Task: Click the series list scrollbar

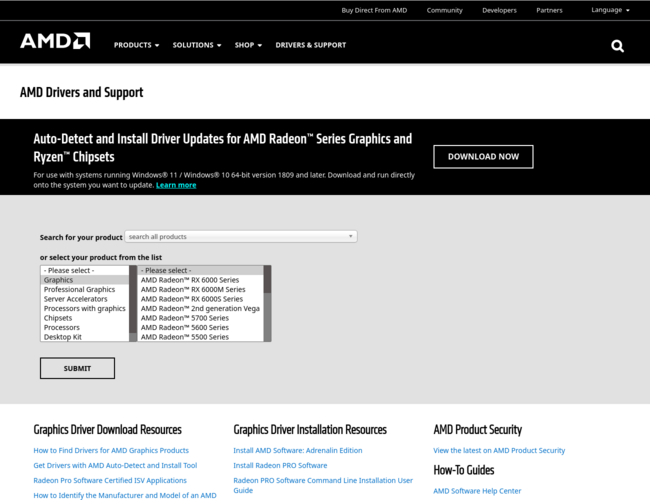Action: 267,303
